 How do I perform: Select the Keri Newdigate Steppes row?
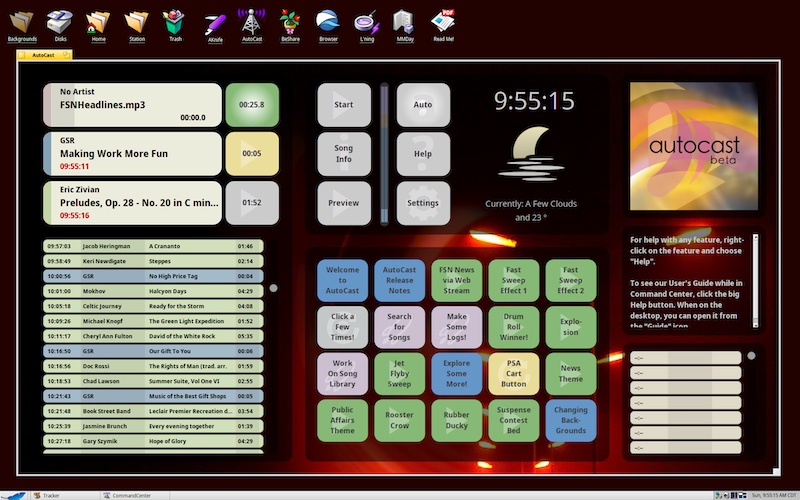153,261
